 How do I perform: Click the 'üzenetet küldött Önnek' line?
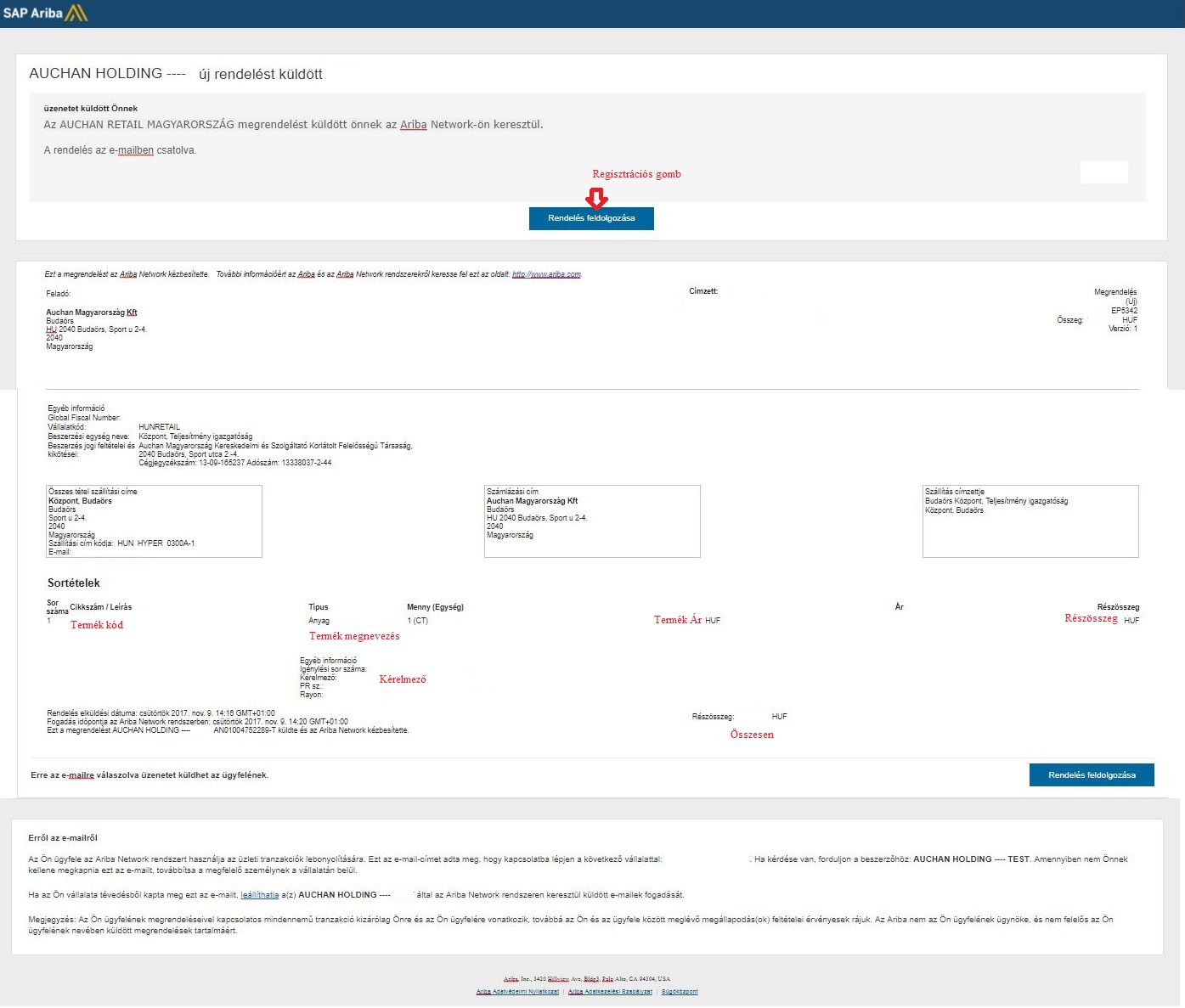pos(91,109)
